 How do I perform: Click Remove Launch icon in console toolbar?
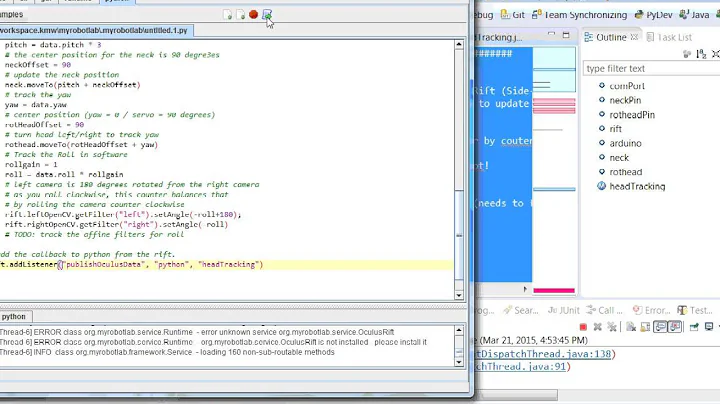tap(597, 327)
